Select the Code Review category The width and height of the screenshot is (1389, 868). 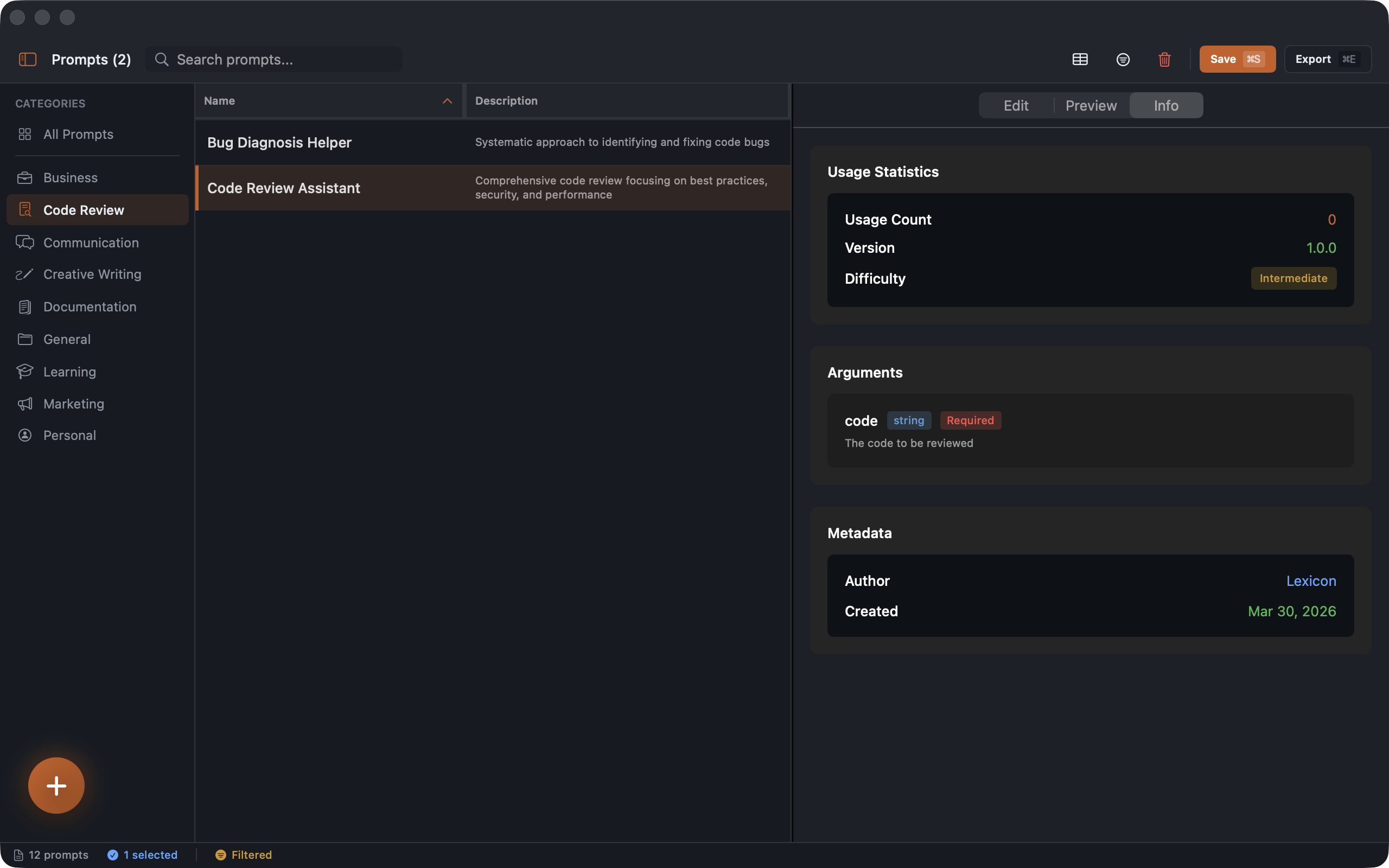98,209
